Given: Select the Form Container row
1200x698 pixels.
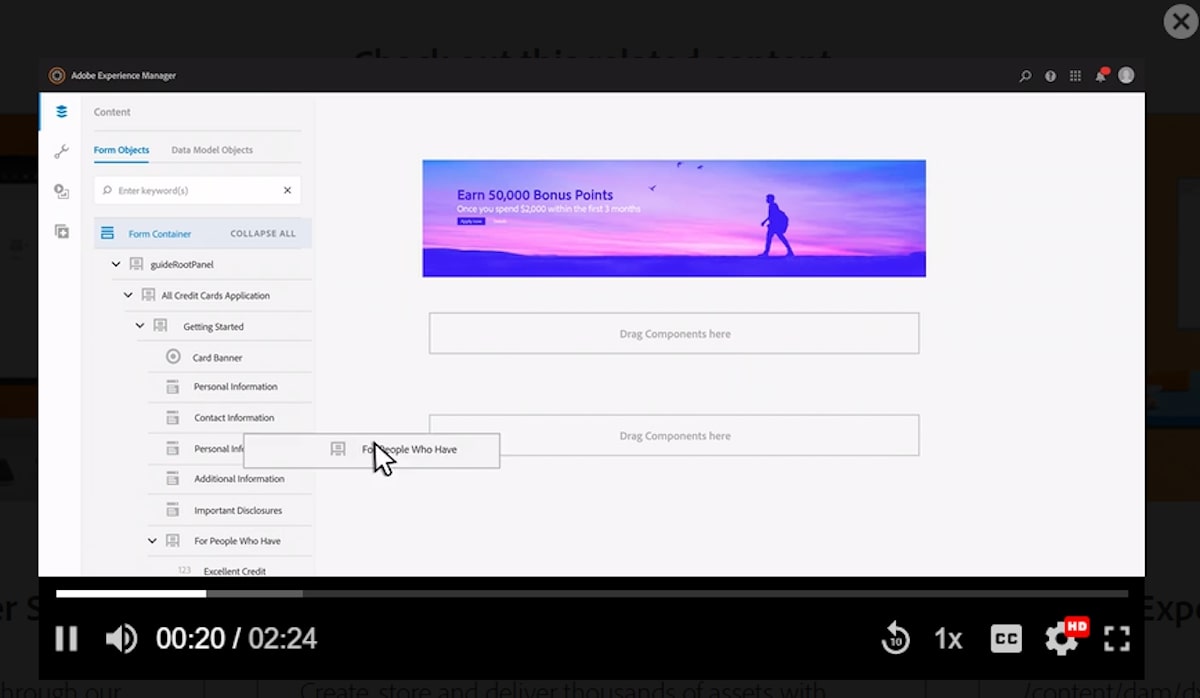Looking at the screenshot, I should (x=203, y=234).
